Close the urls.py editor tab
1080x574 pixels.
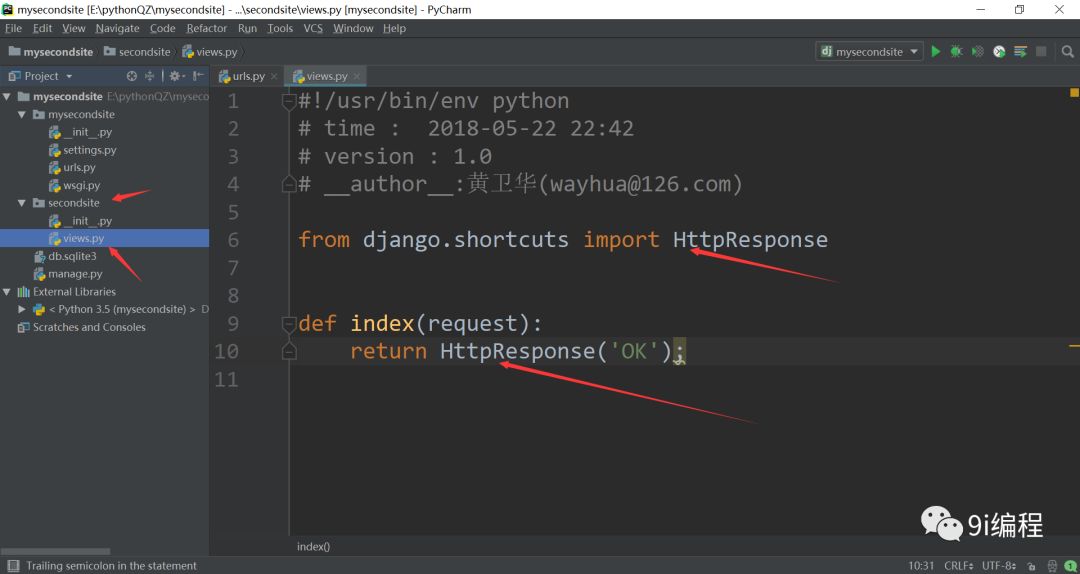tap(274, 76)
